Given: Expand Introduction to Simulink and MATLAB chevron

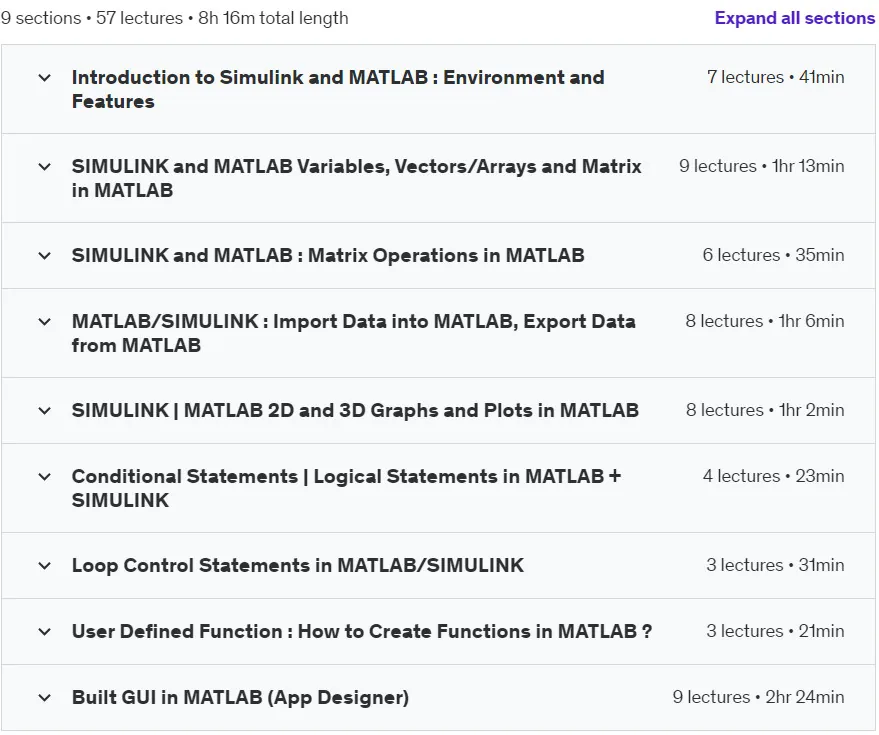Looking at the screenshot, I should [45, 78].
